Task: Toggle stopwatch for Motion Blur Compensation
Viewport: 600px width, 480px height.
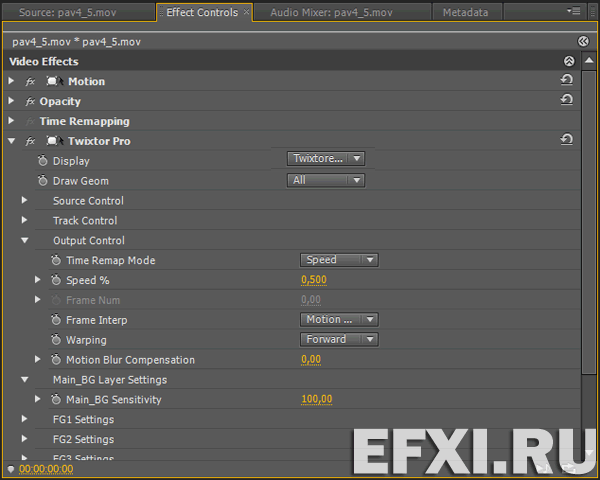Action: [56, 359]
